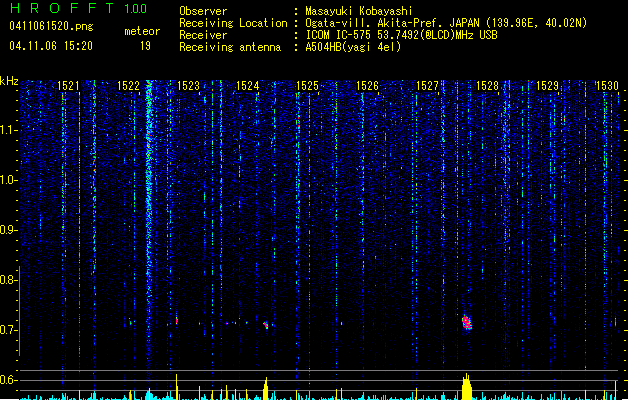Viewport: 629px width, 400px height.
Task: Click the 0.7 kHz axis tick label
Action: (x=8, y=330)
